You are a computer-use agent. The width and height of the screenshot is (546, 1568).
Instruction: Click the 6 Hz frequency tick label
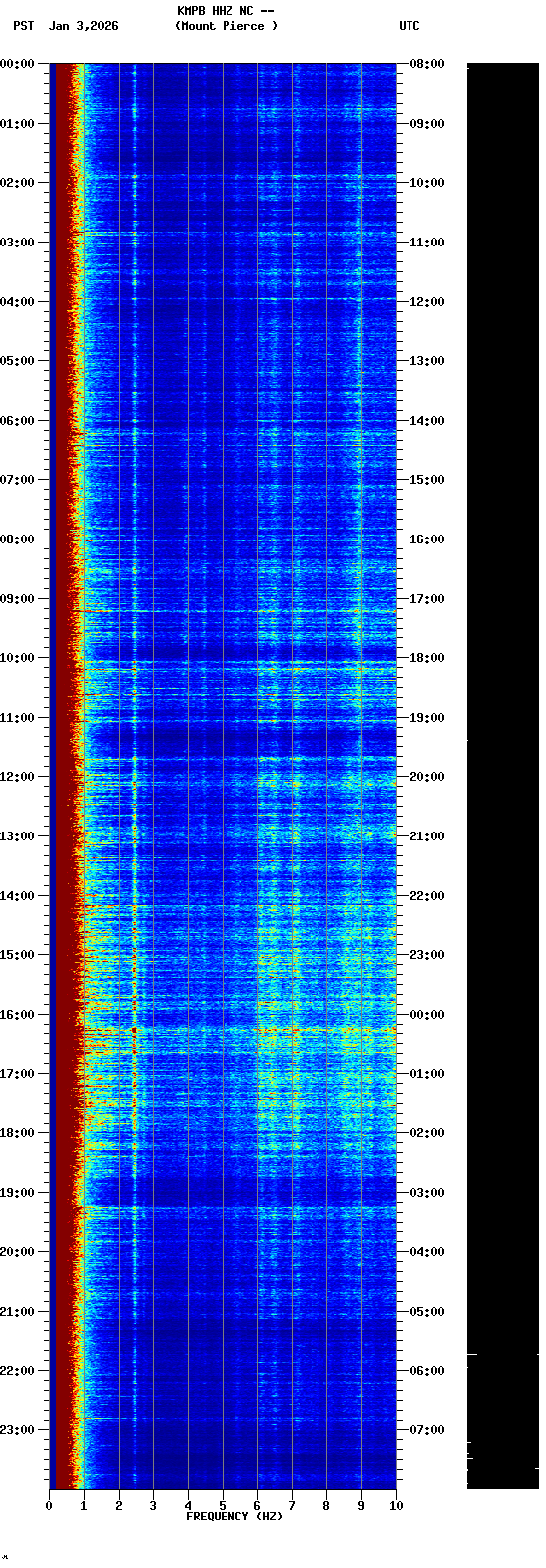[257, 1506]
